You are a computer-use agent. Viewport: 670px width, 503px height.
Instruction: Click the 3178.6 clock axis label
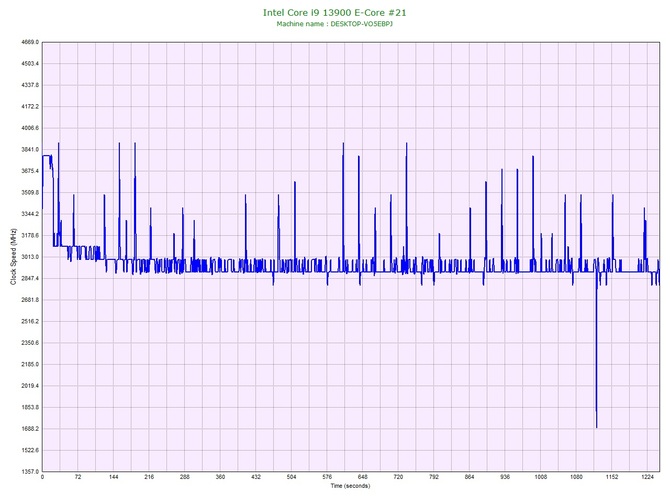30,235
